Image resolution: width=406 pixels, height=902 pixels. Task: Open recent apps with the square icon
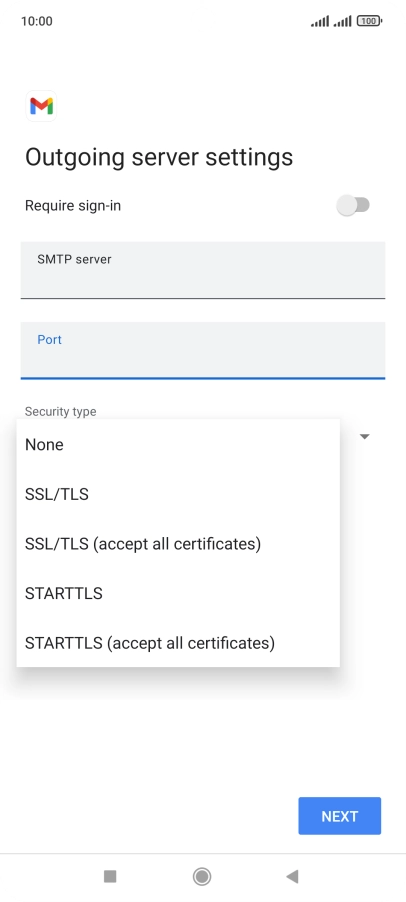110,876
